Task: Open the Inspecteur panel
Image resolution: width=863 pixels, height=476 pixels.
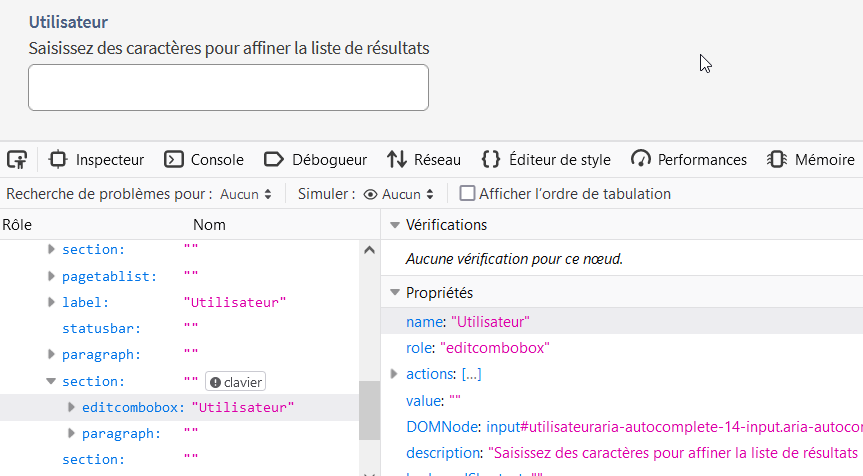Action: (x=97, y=159)
